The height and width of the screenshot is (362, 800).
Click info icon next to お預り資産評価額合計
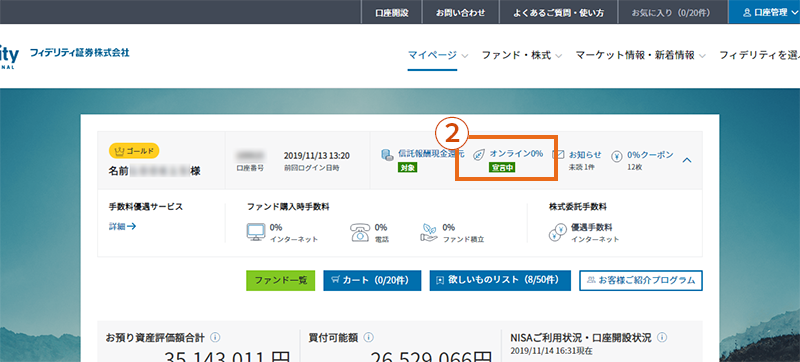coord(215,338)
